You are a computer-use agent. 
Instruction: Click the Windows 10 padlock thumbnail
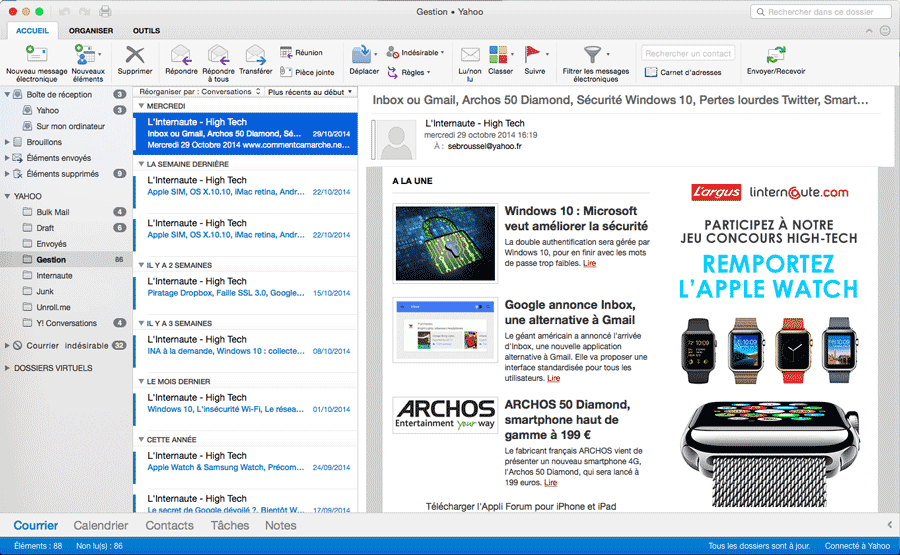point(445,243)
